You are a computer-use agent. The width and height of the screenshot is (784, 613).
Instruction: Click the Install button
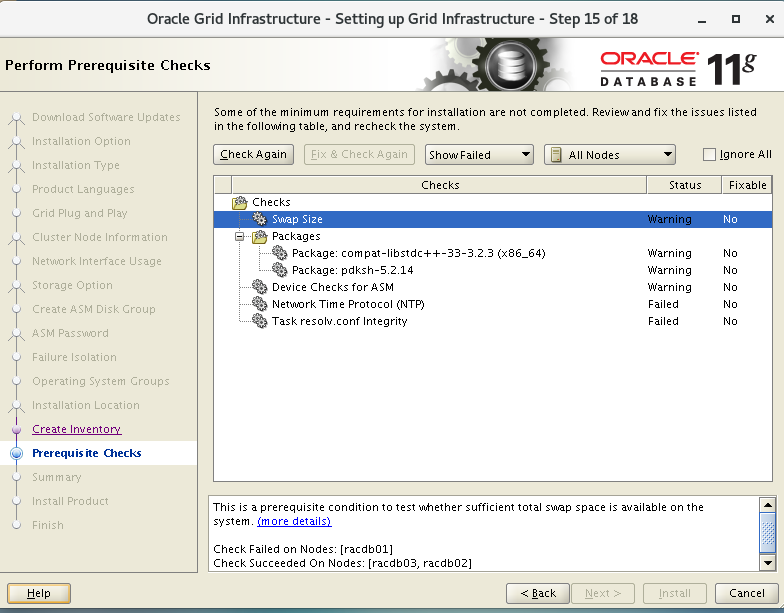click(674, 593)
